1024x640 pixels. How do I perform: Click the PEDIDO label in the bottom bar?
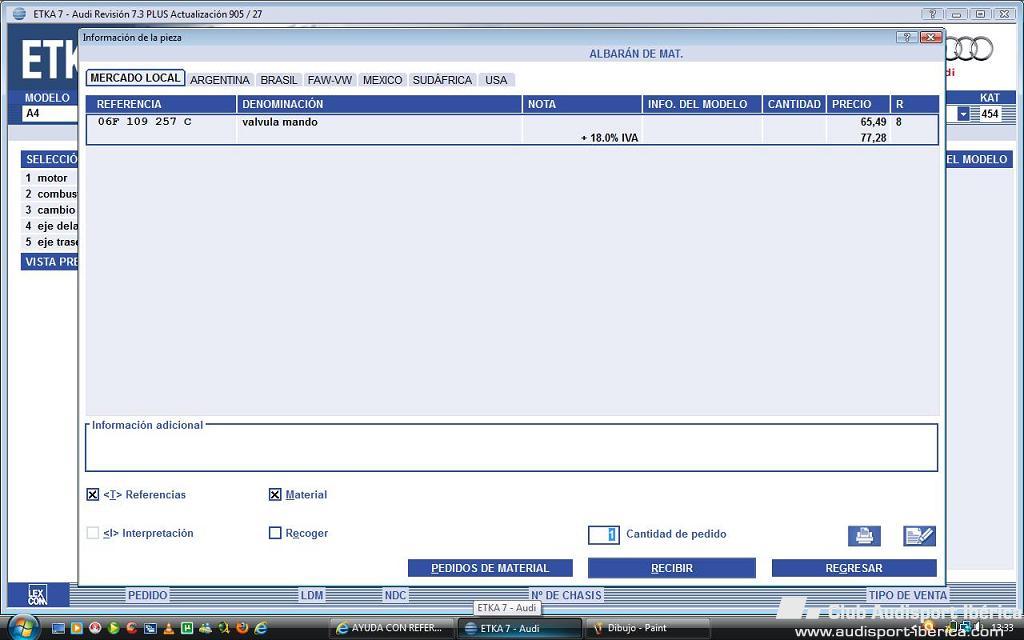[148, 595]
